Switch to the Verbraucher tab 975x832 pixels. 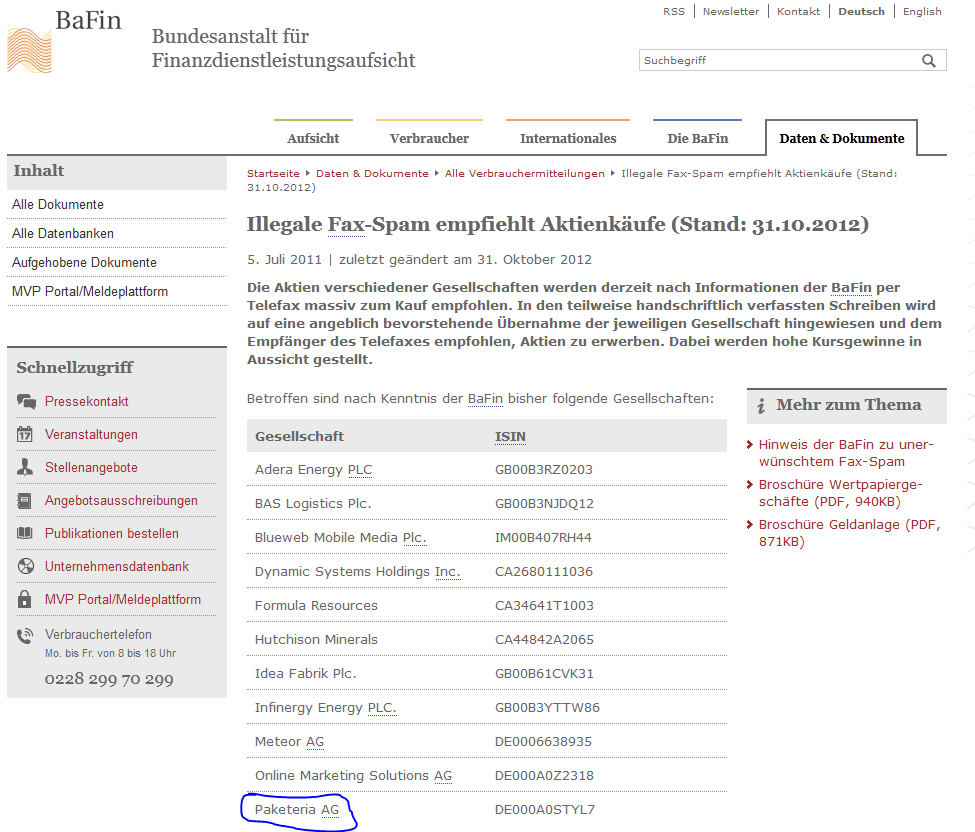pos(428,138)
